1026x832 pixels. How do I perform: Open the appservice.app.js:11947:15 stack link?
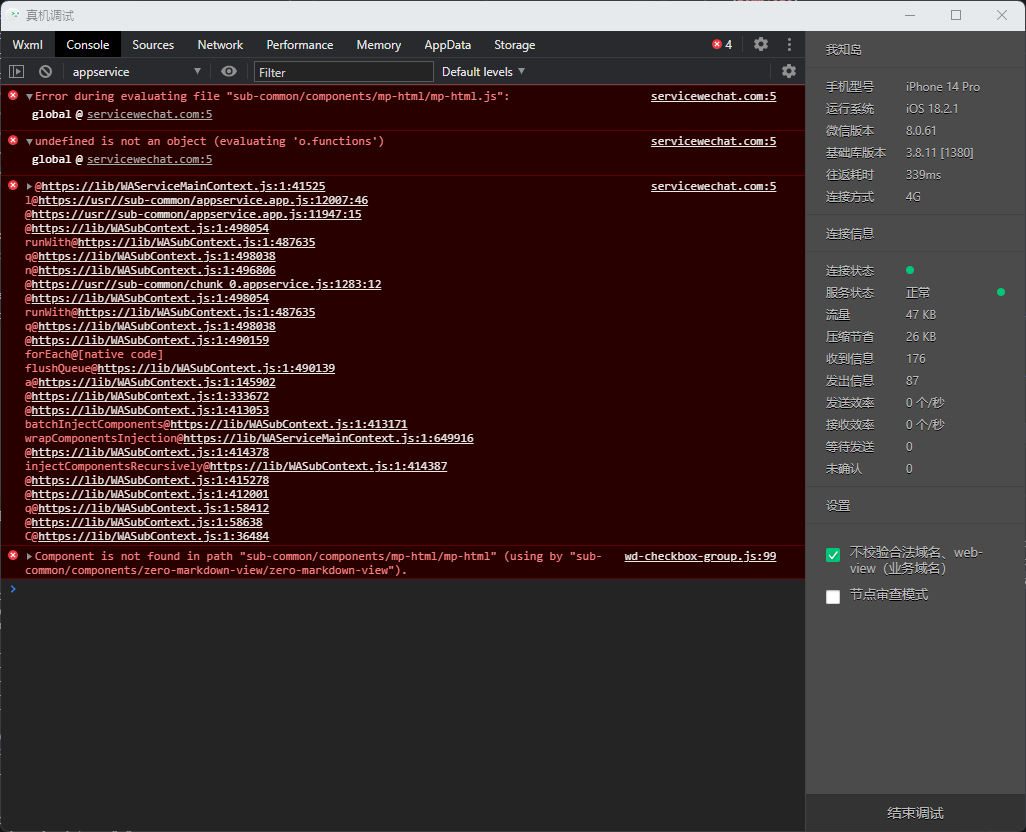coord(196,214)
